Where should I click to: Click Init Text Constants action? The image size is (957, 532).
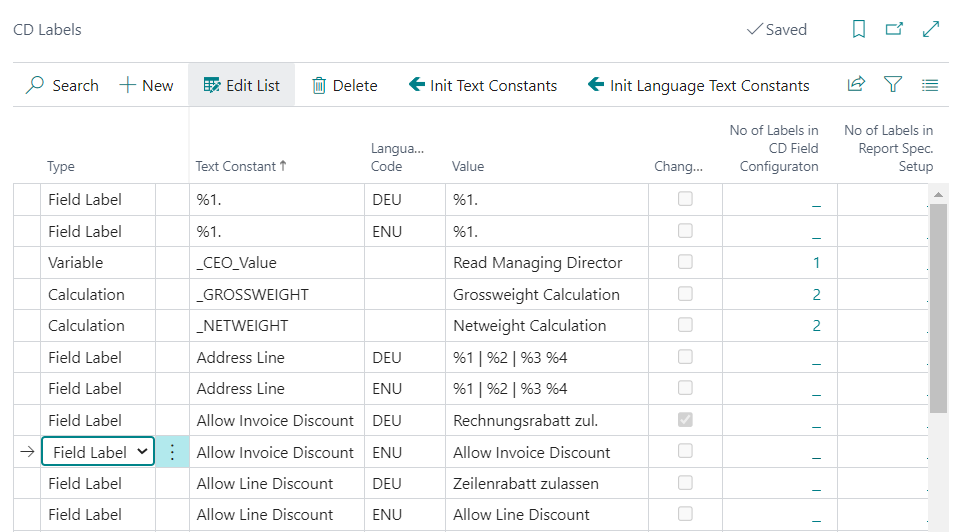point(483,85)
